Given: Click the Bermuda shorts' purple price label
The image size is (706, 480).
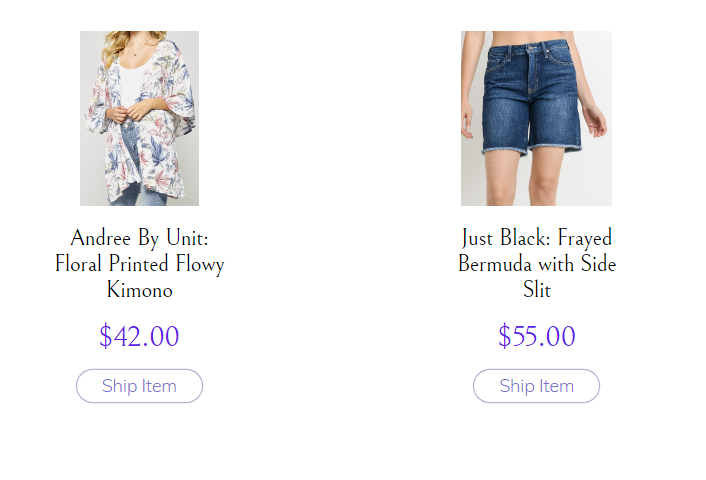Looking at the screenshot, I should click(x=536, y=336).
